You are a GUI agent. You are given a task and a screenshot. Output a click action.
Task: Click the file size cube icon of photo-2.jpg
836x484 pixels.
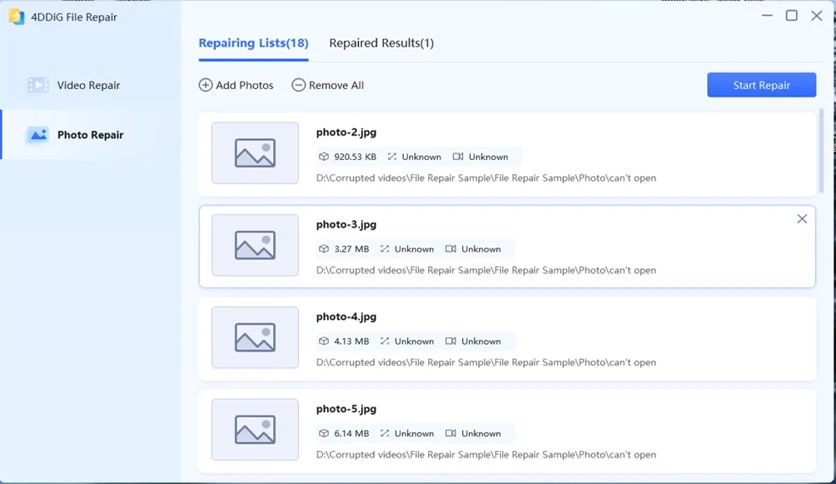pyautogui.click(x=324, y=157)
